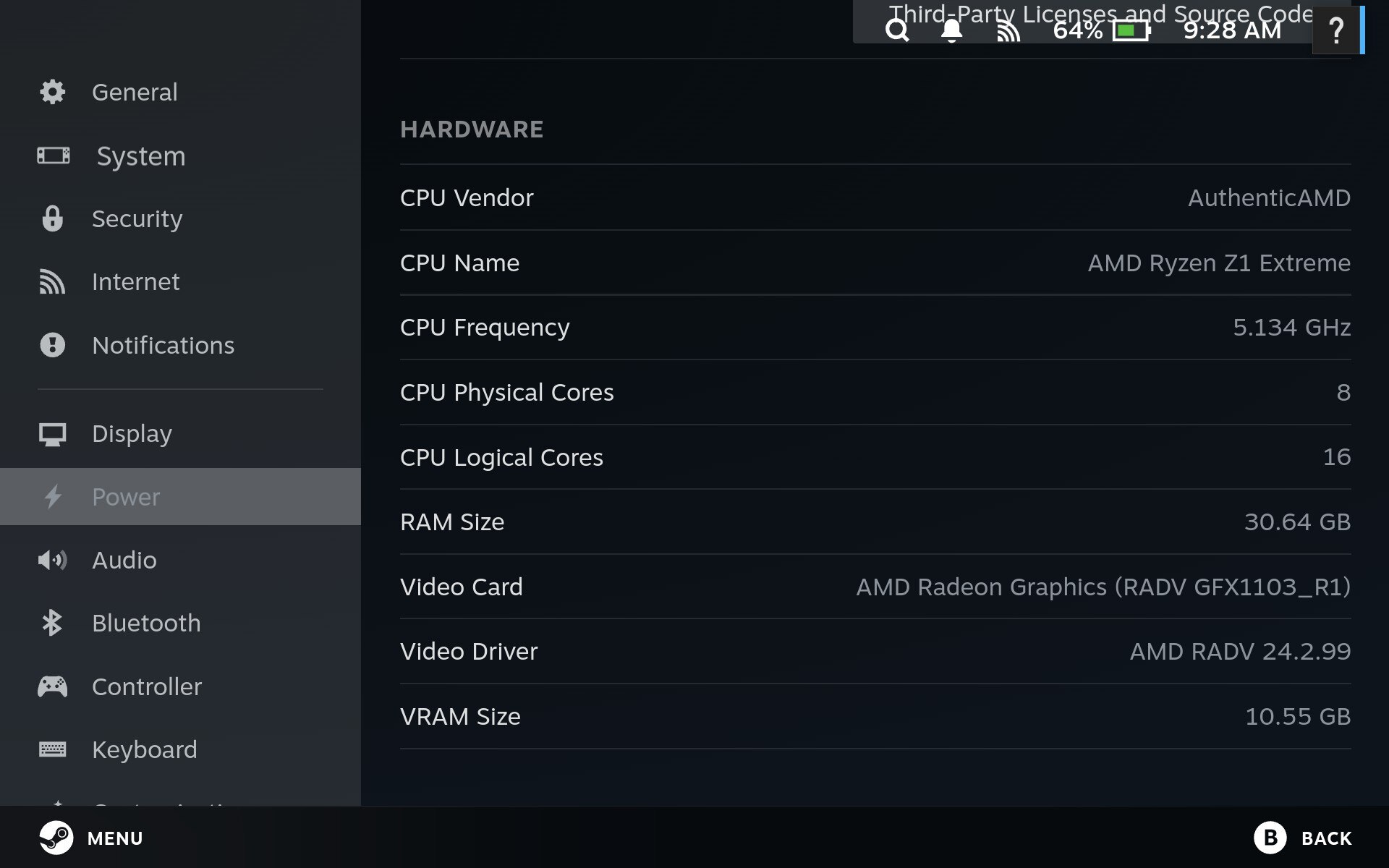Open the System settings section
The width and height of the screenshot is (1389, 868).
[140, 156]
